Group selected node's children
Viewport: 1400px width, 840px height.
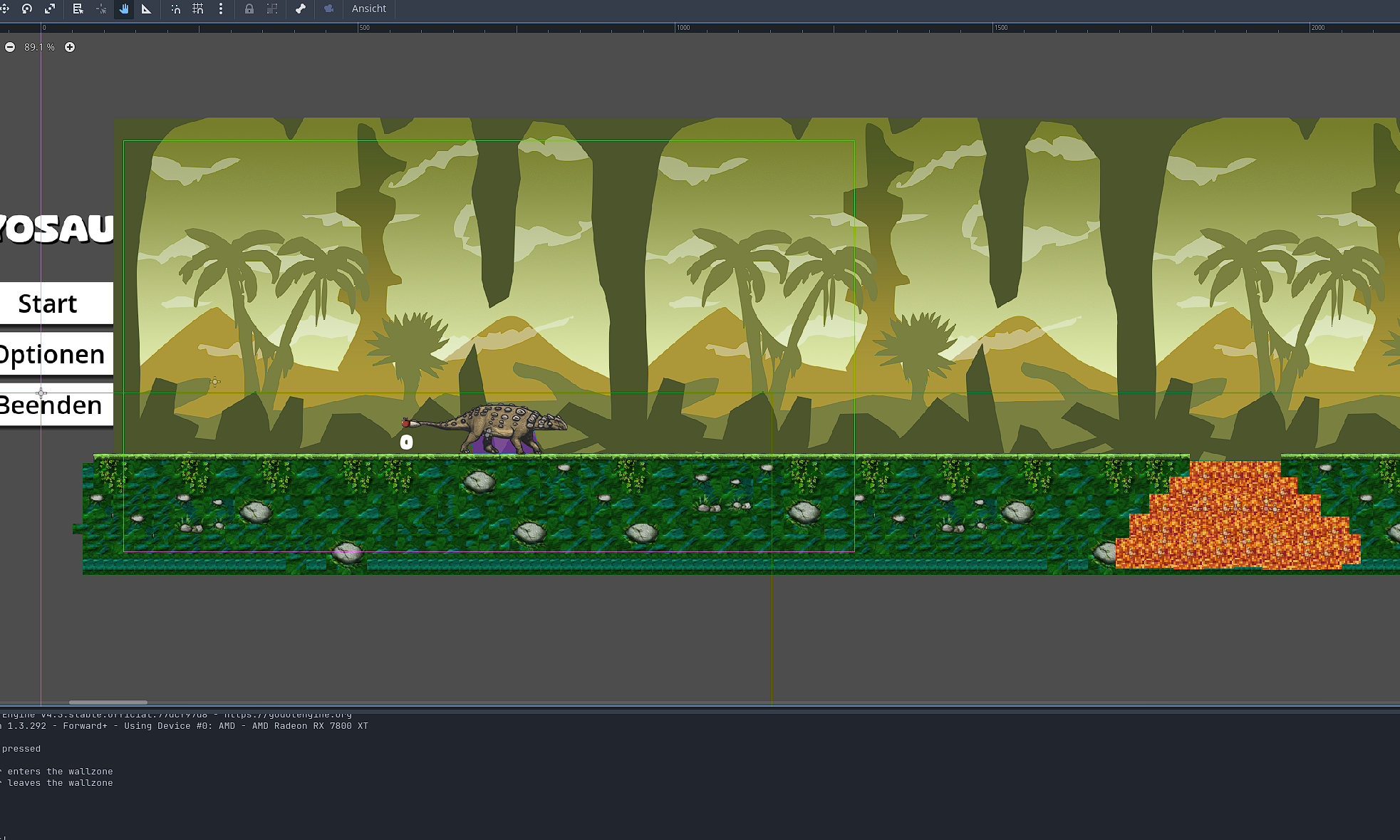point(272,9)
